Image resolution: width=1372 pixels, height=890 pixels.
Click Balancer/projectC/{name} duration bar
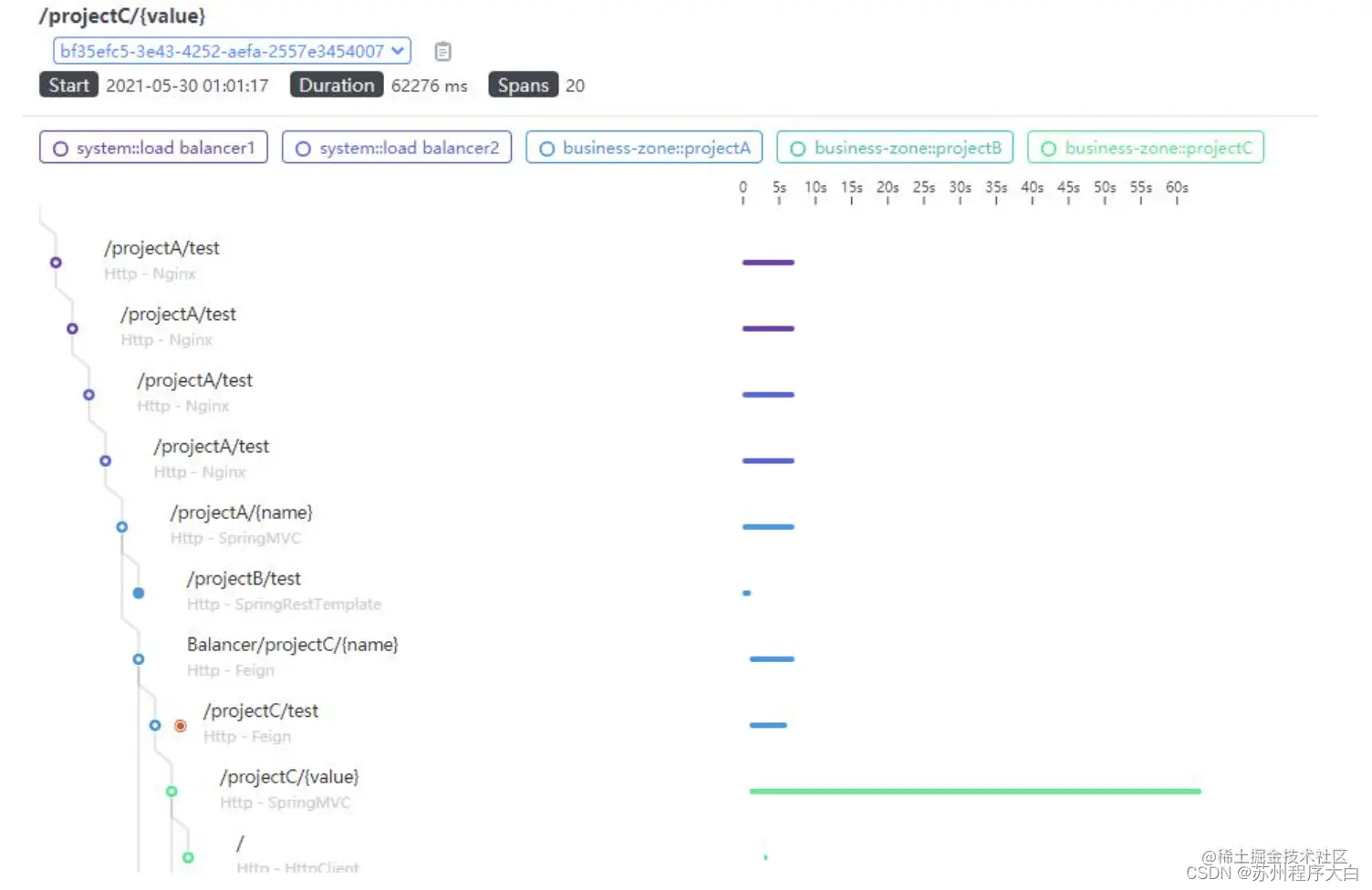click(x=772, y=659)
